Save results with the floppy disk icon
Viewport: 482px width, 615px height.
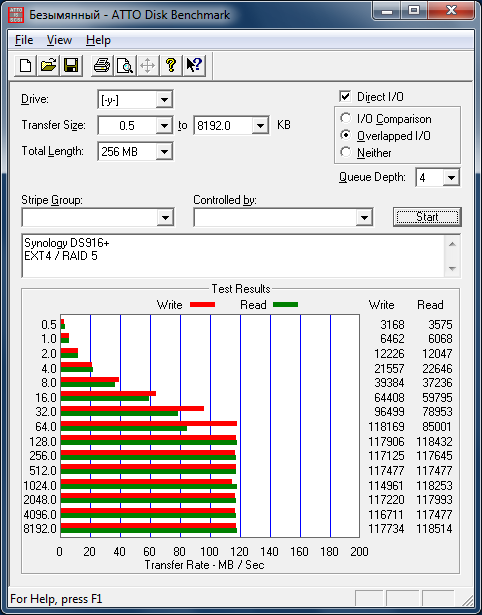click(71, 65)
